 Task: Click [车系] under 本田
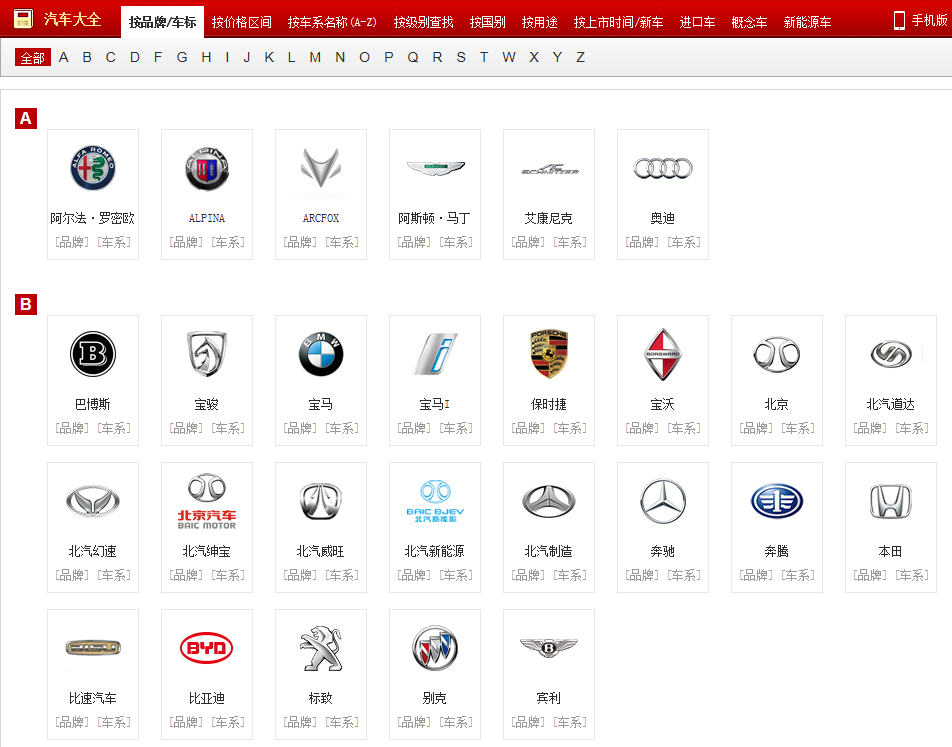point(912,575)
